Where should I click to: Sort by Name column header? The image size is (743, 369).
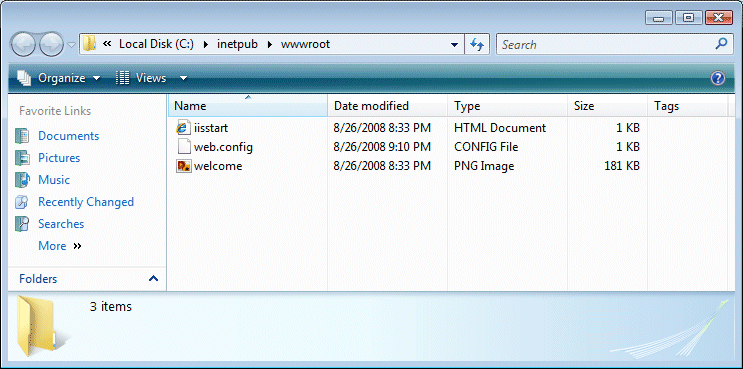[248, 106]
